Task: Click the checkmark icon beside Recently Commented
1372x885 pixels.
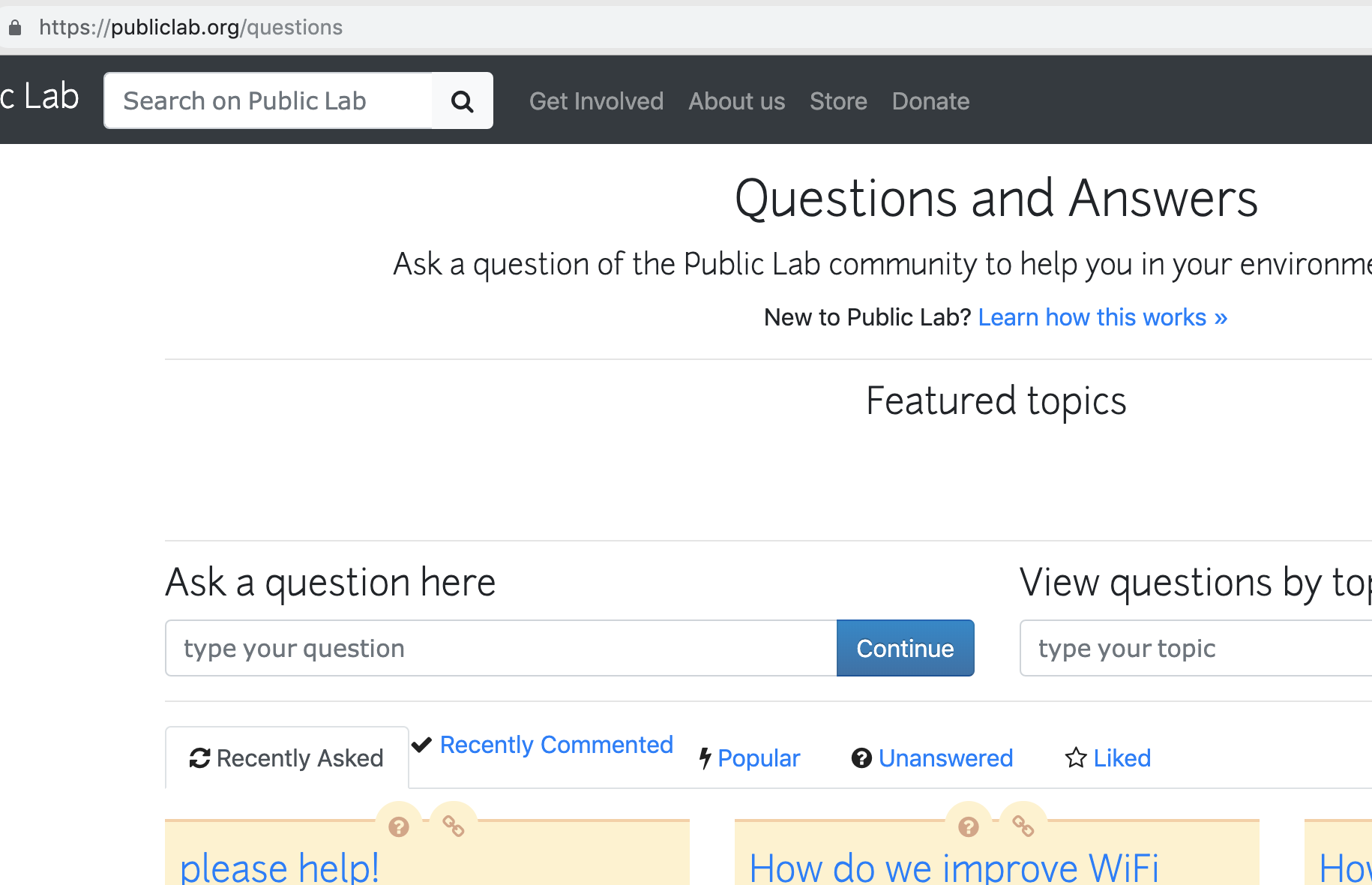Action: click(423, 744)
